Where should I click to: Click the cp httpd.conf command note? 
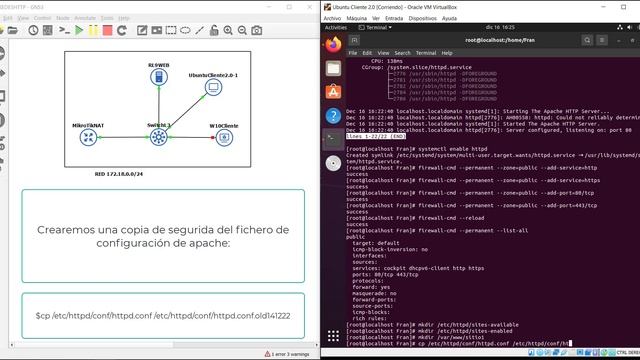(163, 316)
